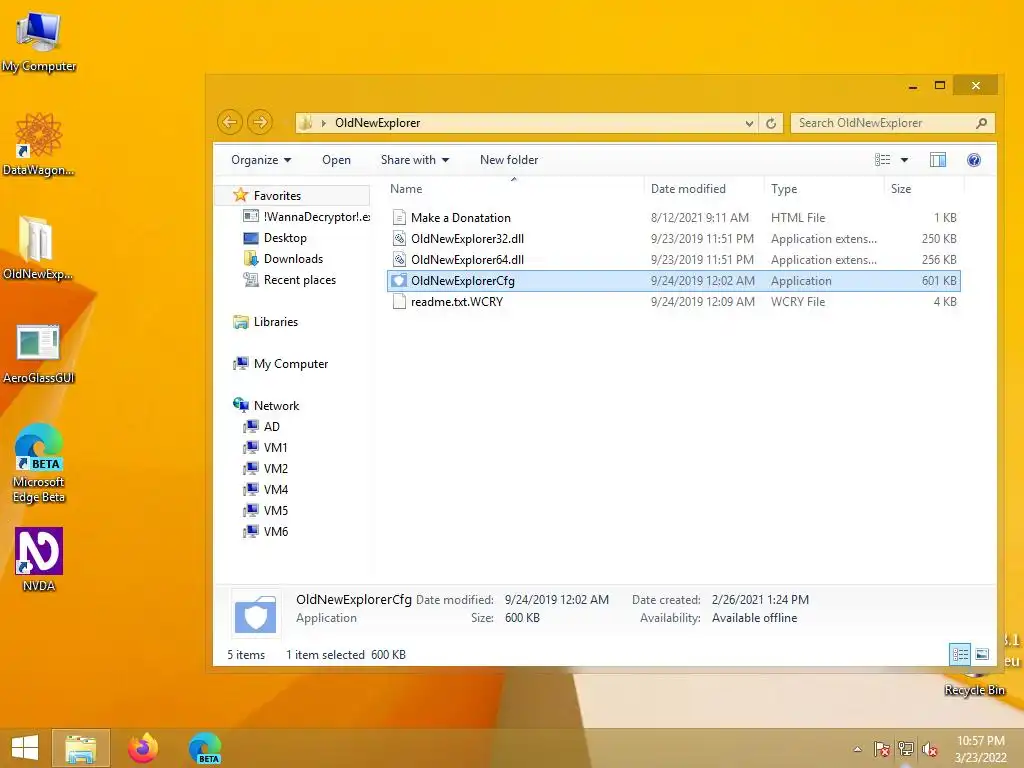
Task: Click OldNewExplorer in address bar
Action: point(377,123)
